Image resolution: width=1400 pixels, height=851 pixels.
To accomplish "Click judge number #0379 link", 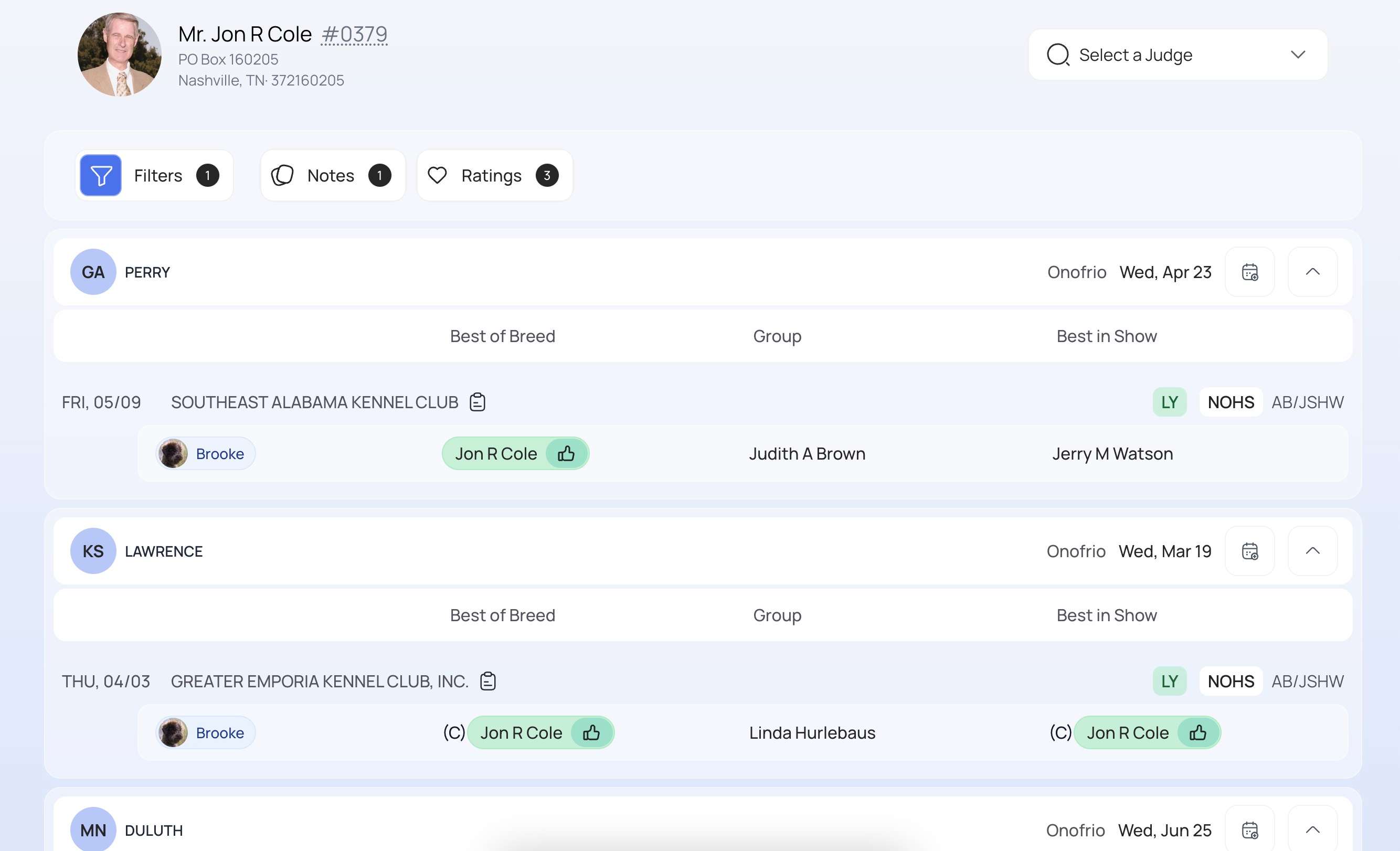I will pos(354,35).
